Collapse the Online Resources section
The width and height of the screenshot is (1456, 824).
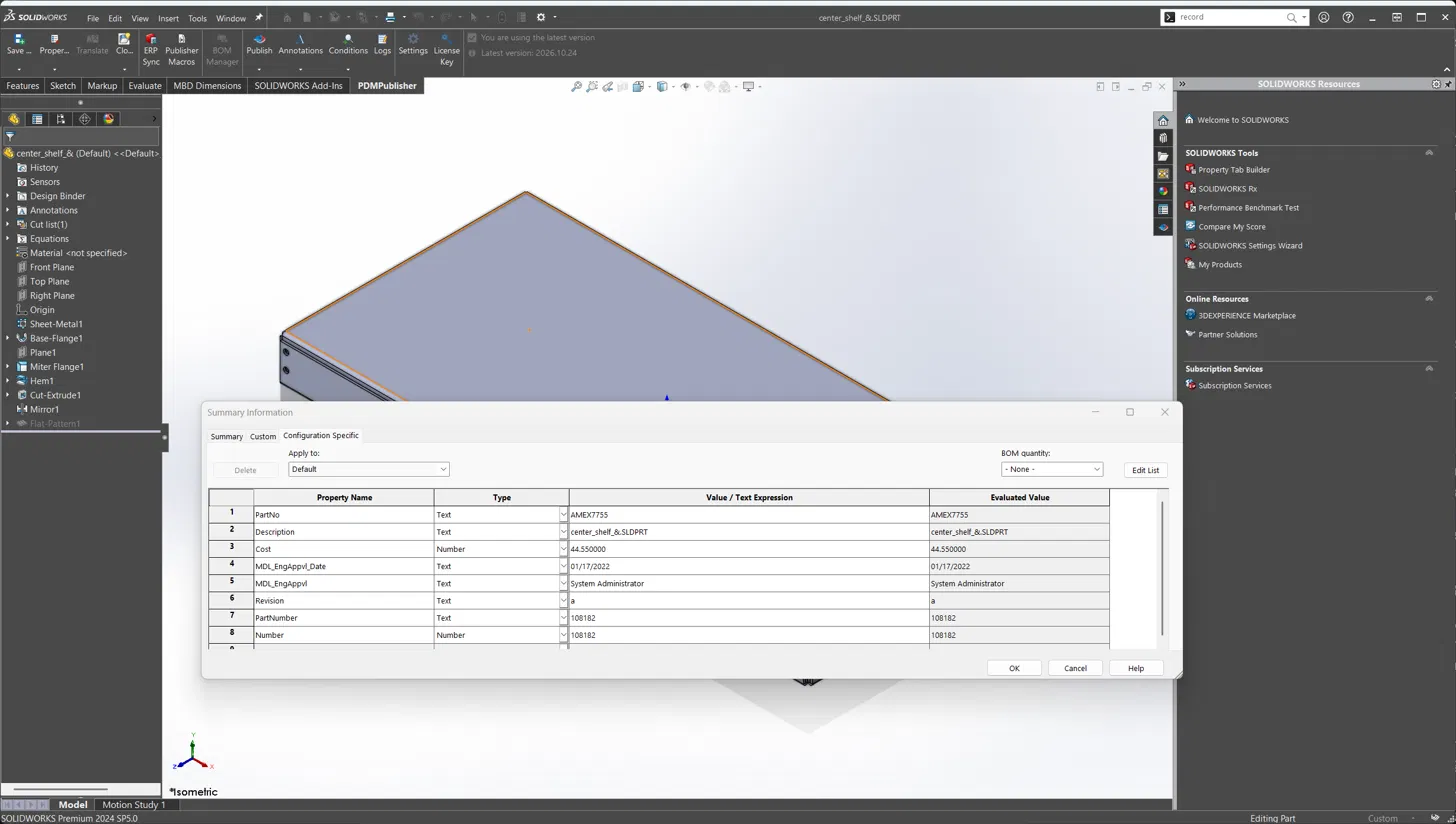pos(1429,298)
